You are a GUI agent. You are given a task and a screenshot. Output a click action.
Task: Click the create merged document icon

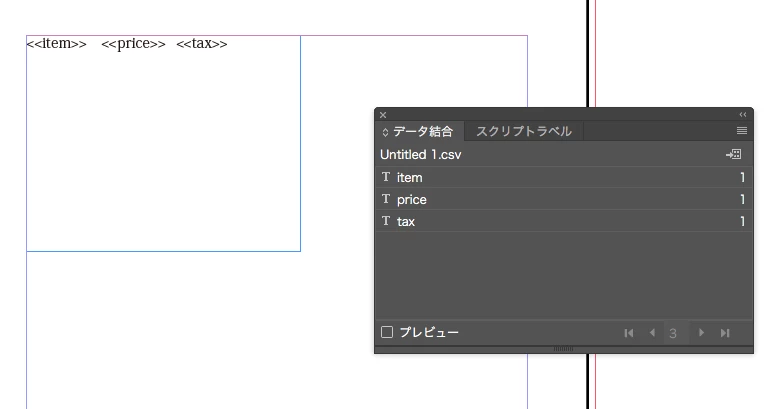click(x=734, y=154)
